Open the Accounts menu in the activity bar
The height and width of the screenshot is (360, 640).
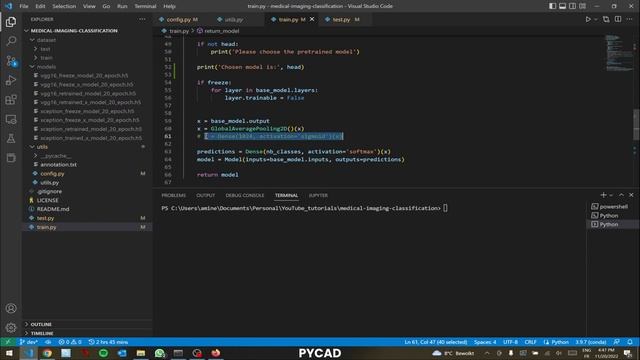click(11, 308)
